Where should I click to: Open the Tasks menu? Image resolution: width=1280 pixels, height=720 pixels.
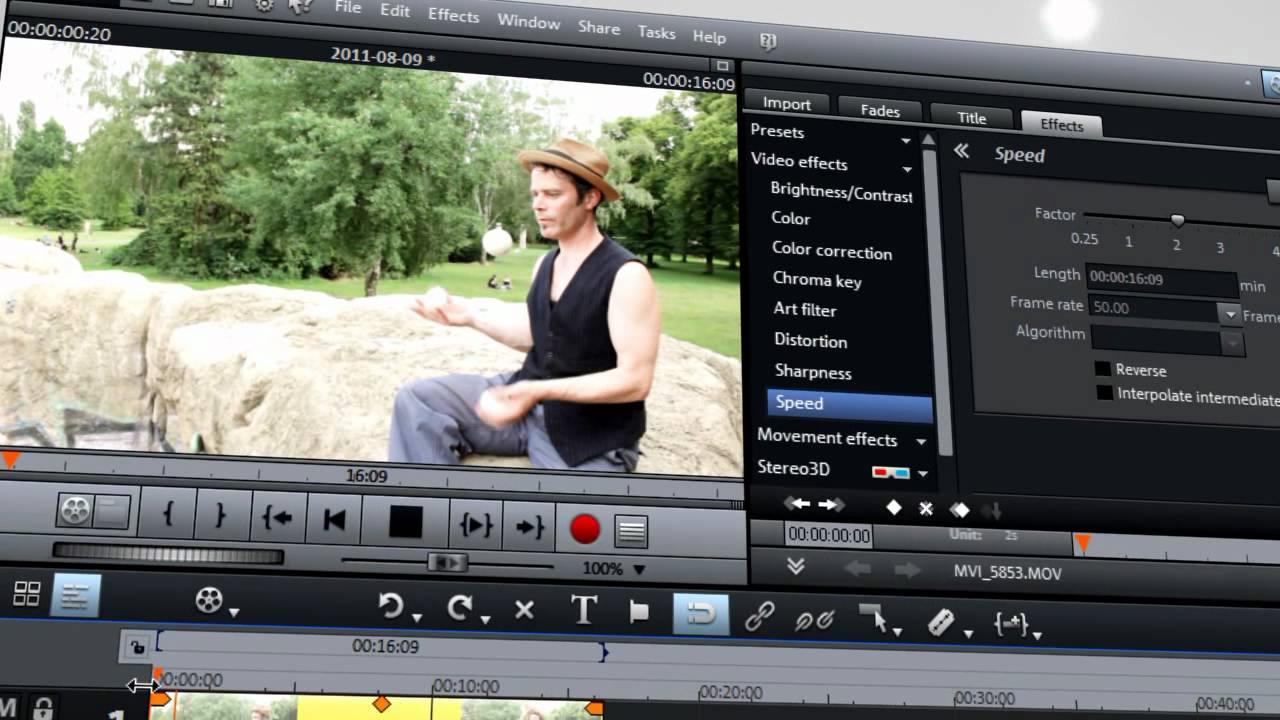656,32
